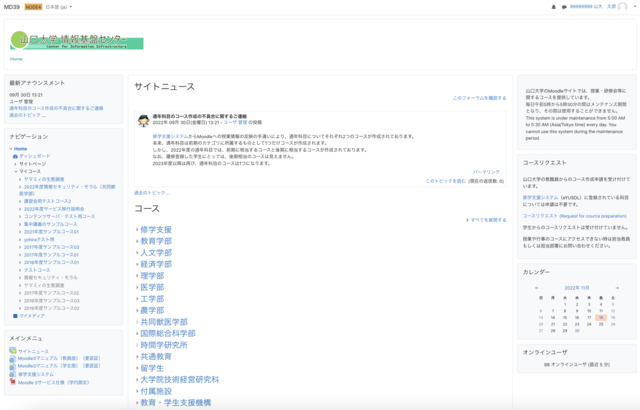Open the 留学生 category link
The width and height of the screenshot is (640, 410).
[152, 368]
